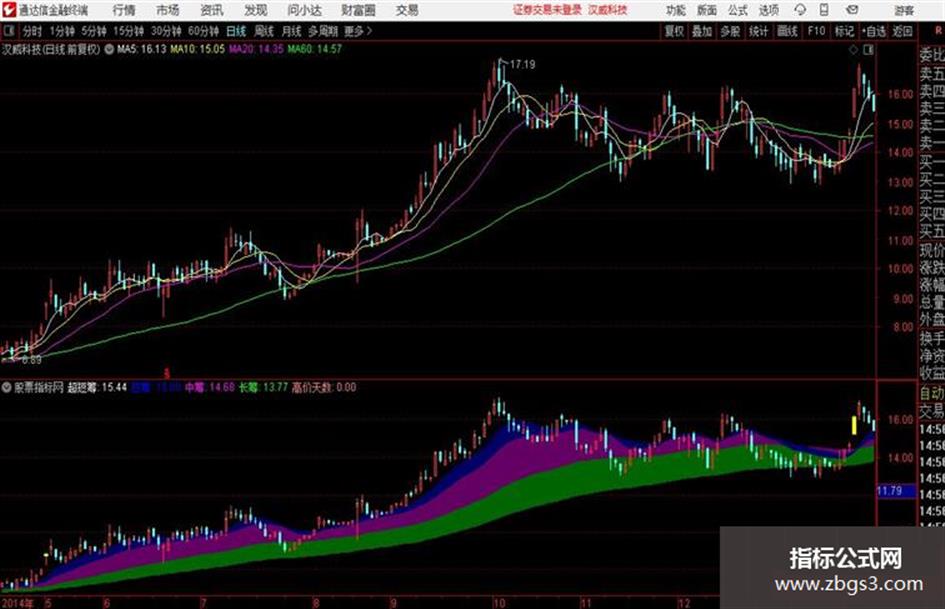The image size is (945, 609).
Task: Click the 通达信 red logo icon
Action: [x=8, y=10]
